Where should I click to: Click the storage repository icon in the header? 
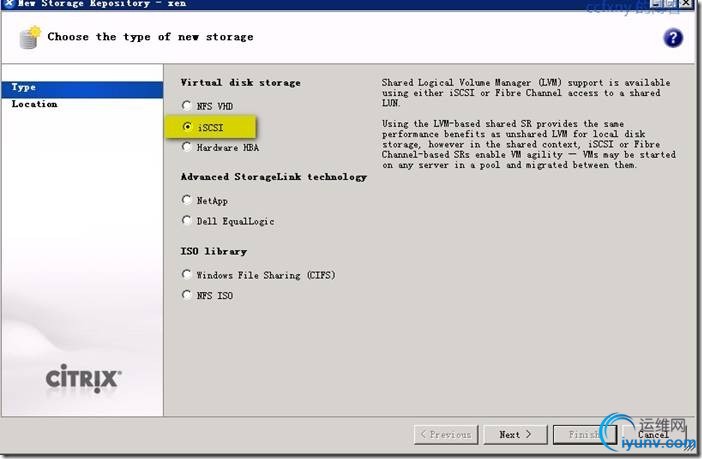point(30,38)
